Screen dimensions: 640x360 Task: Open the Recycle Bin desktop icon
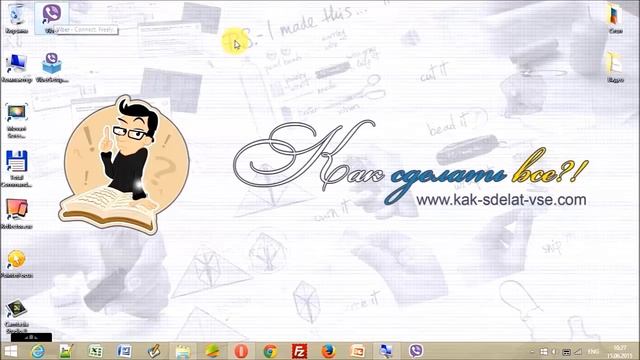coord(16,18)
